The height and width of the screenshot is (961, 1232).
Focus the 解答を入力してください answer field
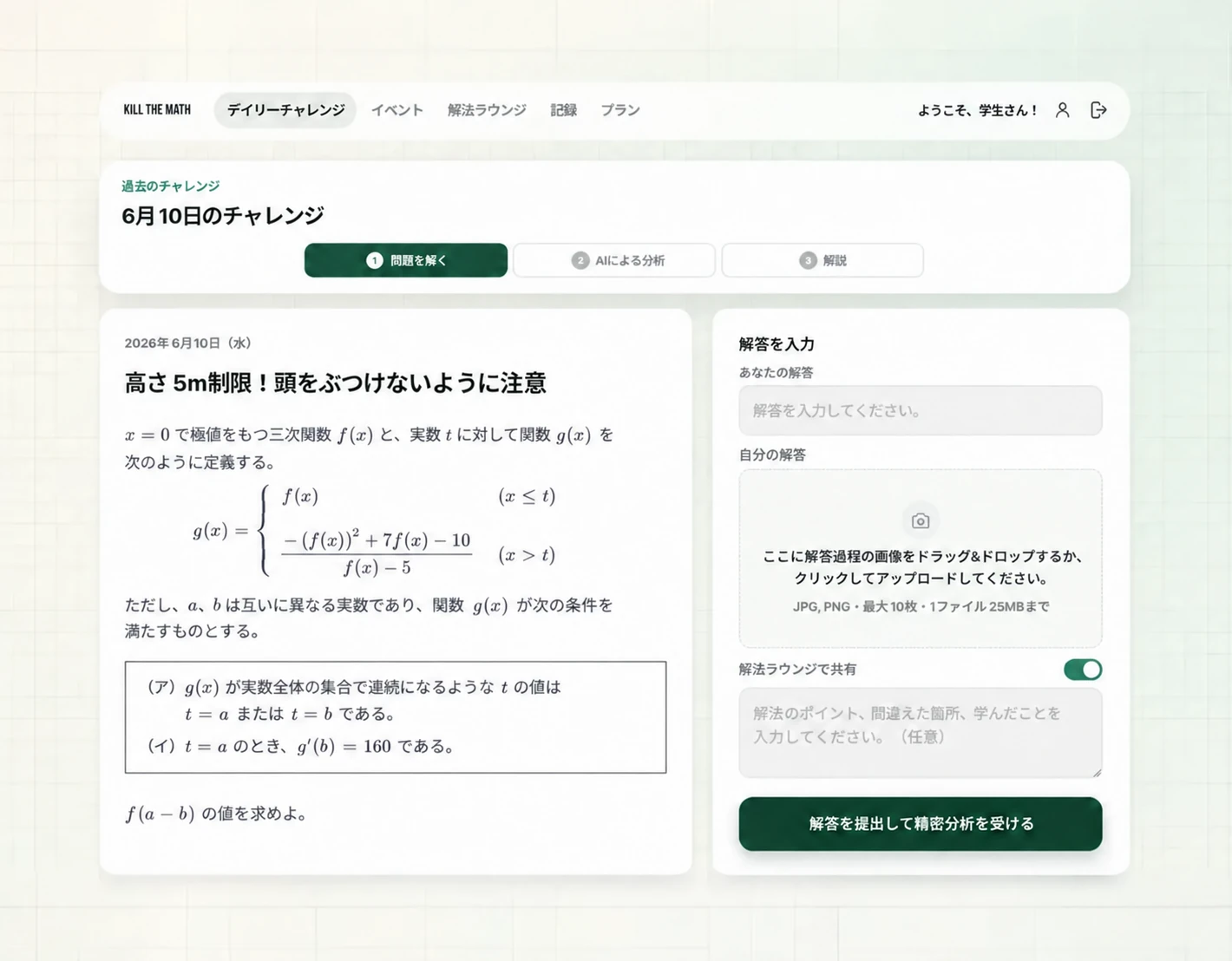(x=921, y=410)
